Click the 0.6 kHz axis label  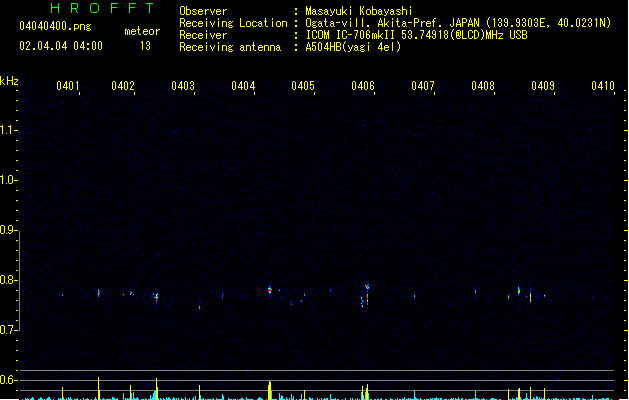click(8, 380)
